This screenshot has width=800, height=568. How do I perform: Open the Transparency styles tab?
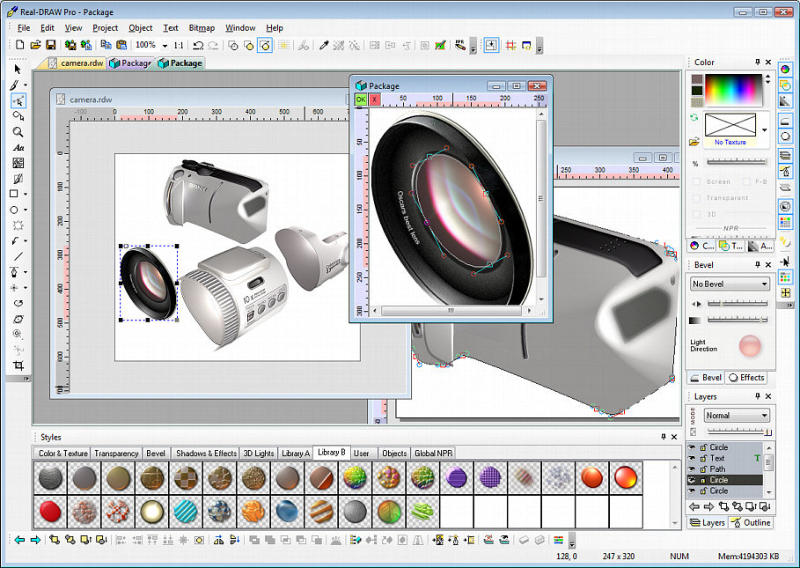tap(116, 453)
